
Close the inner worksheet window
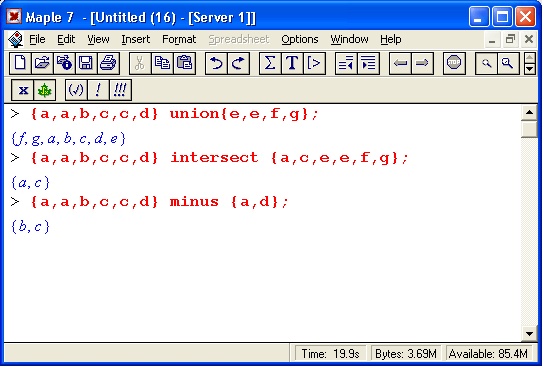pyautogui.click(x=529, y=40)
